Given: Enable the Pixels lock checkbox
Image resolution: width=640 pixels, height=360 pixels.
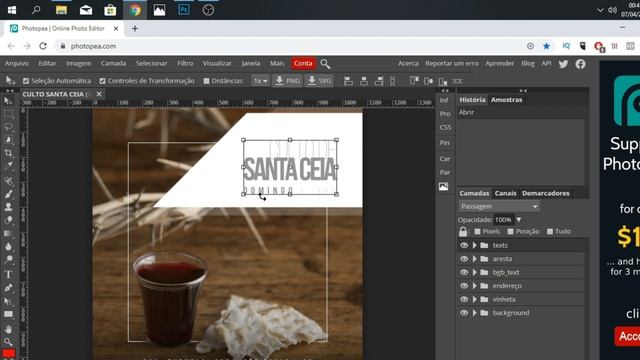Looking at the screenshot, I should click(x=477, y=231).
